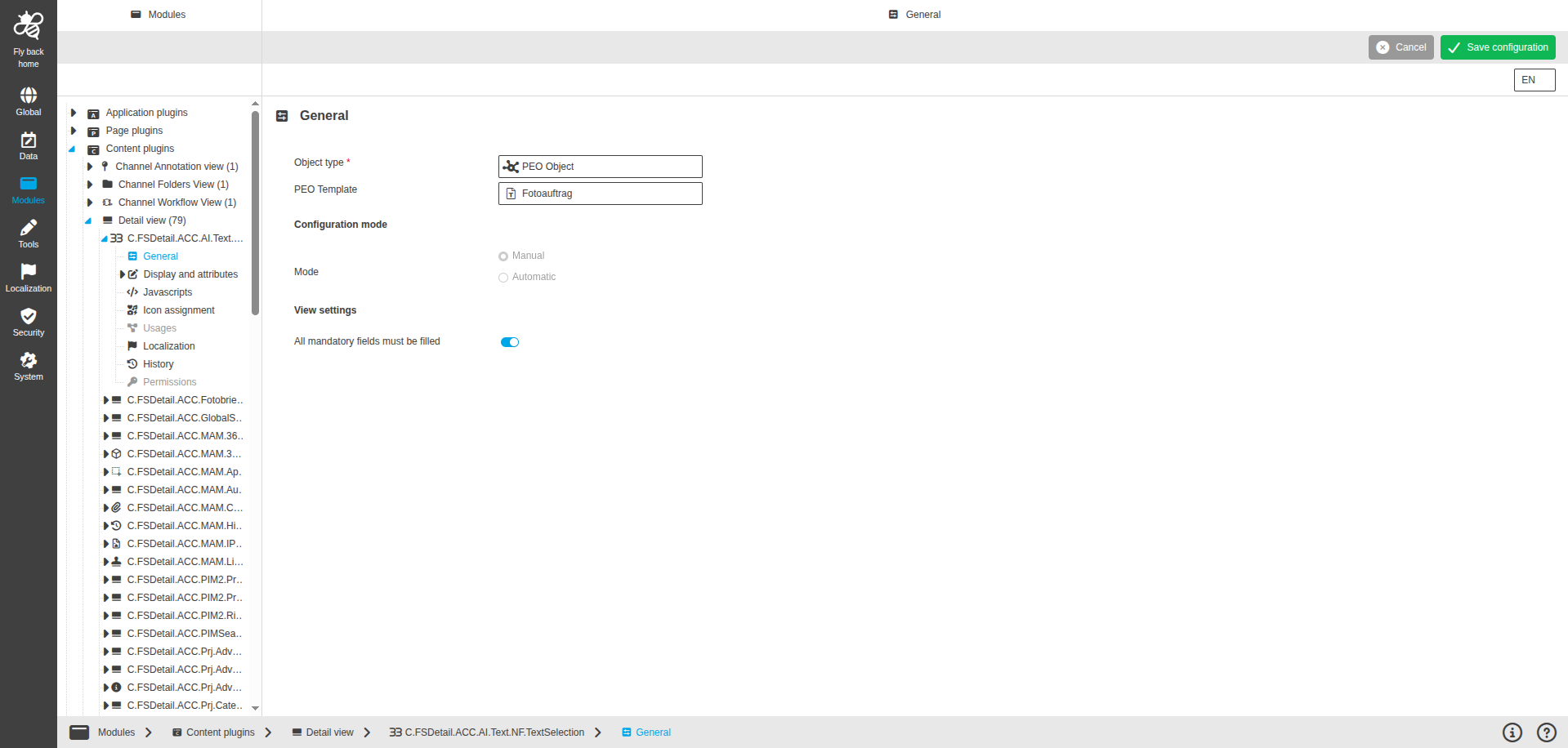Open the Data section icon
The height and width of the screenshot is (748, 1568).
click(29, 140)
